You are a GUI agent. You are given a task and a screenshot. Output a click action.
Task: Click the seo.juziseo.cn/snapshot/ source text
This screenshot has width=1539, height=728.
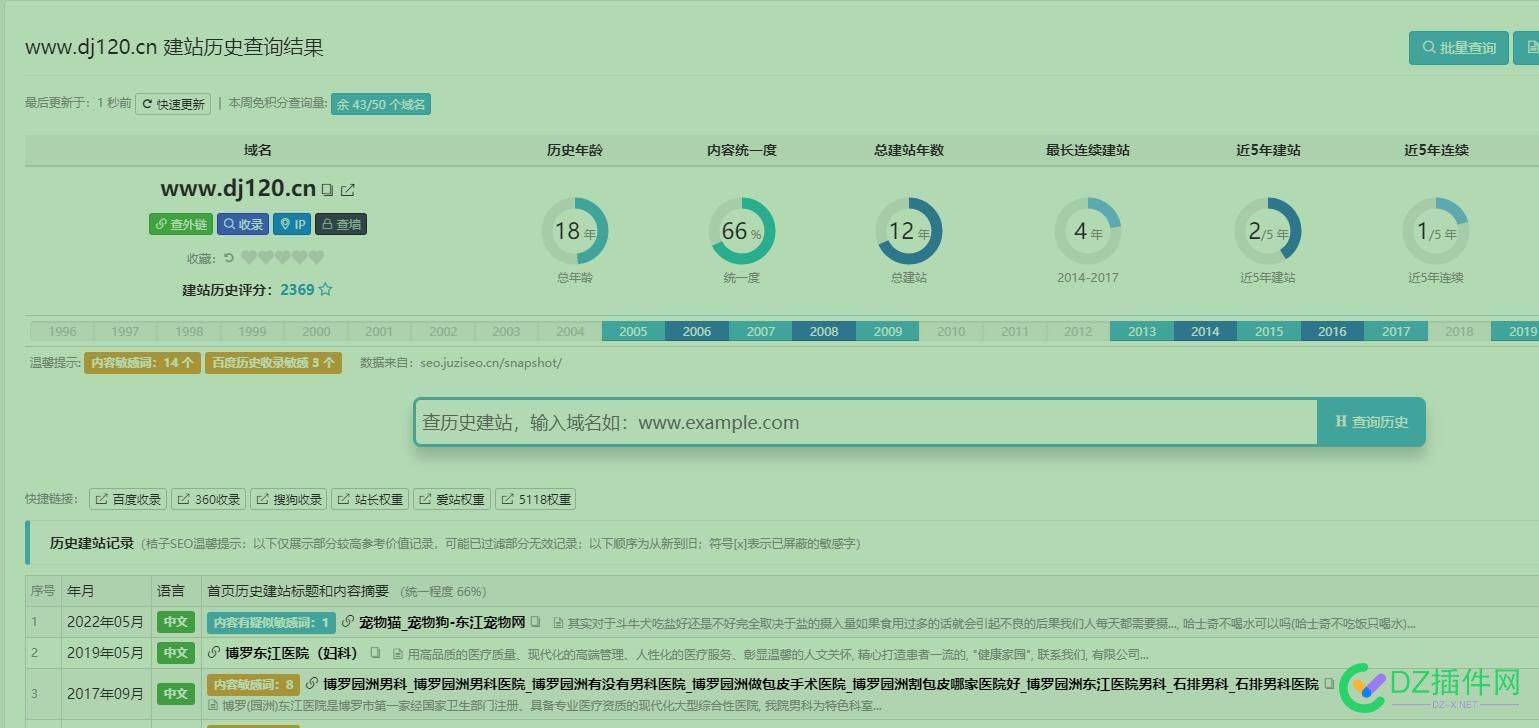pyautogui.click(x=491, y=362)
